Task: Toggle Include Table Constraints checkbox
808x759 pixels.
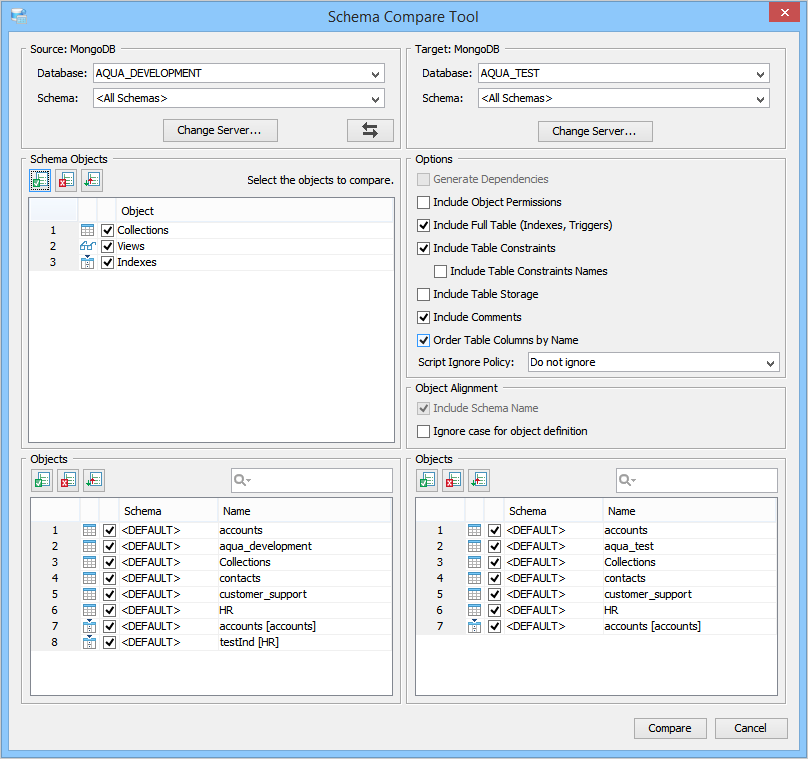Action: [x=423, y=248]
